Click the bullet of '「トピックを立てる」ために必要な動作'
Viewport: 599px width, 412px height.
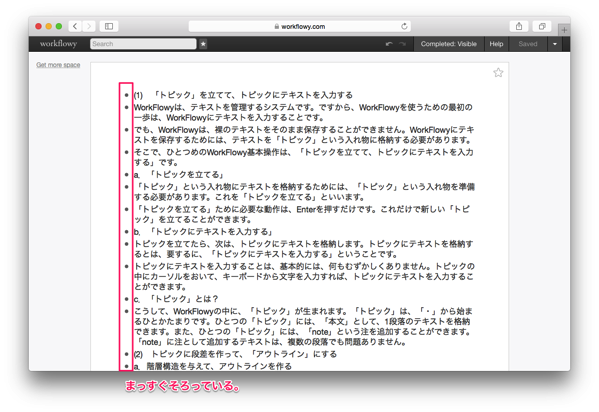[x=126, y=209]
